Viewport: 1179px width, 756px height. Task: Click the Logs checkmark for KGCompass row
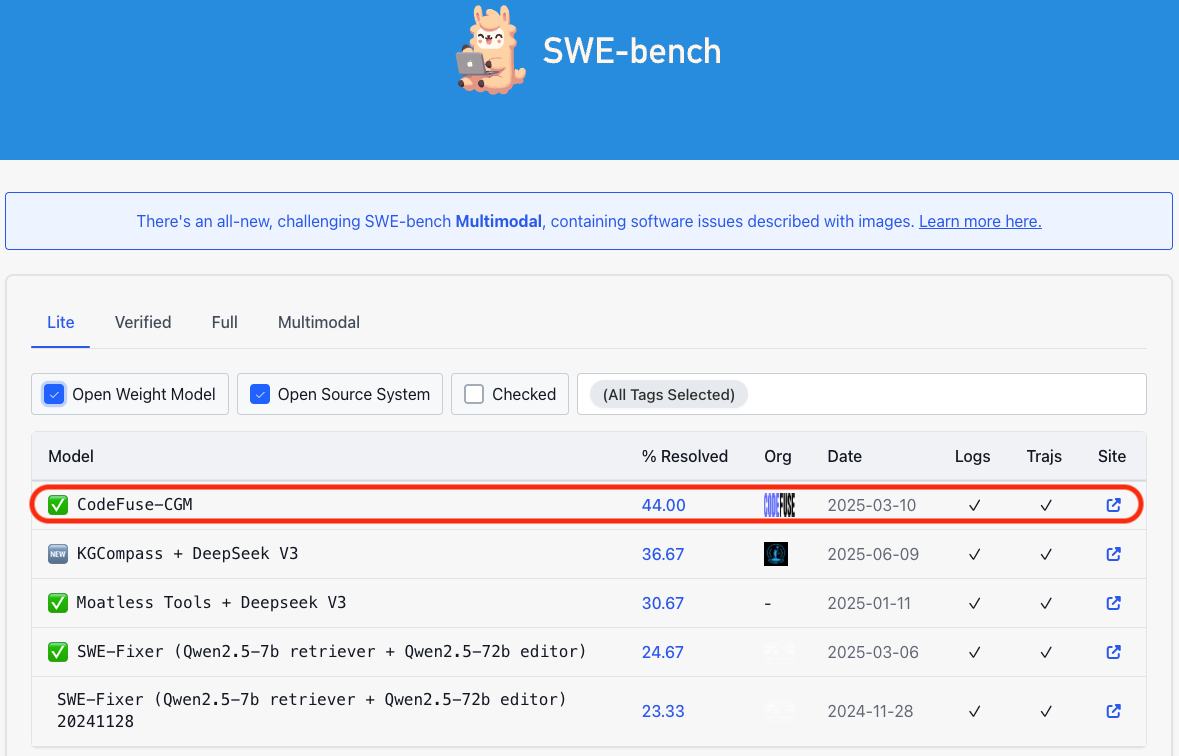click(x=974, y=554)
